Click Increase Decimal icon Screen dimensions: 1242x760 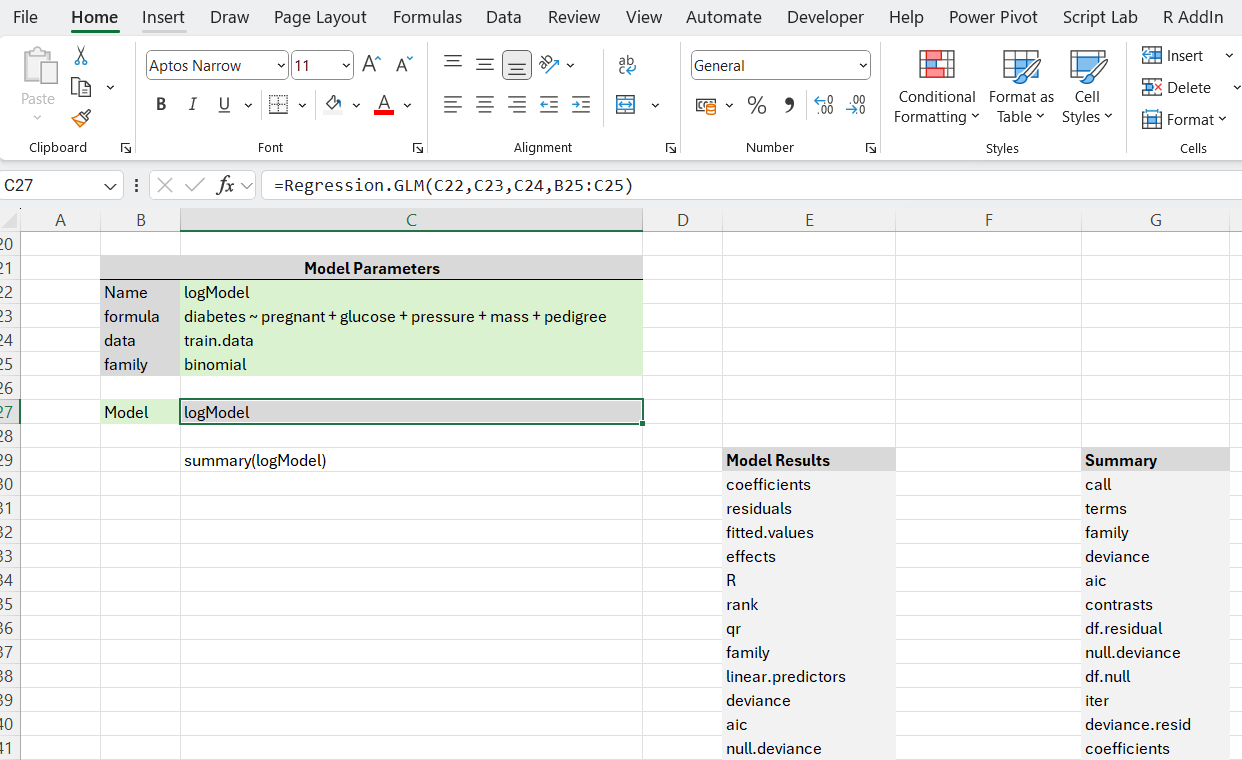click(824, 105)
